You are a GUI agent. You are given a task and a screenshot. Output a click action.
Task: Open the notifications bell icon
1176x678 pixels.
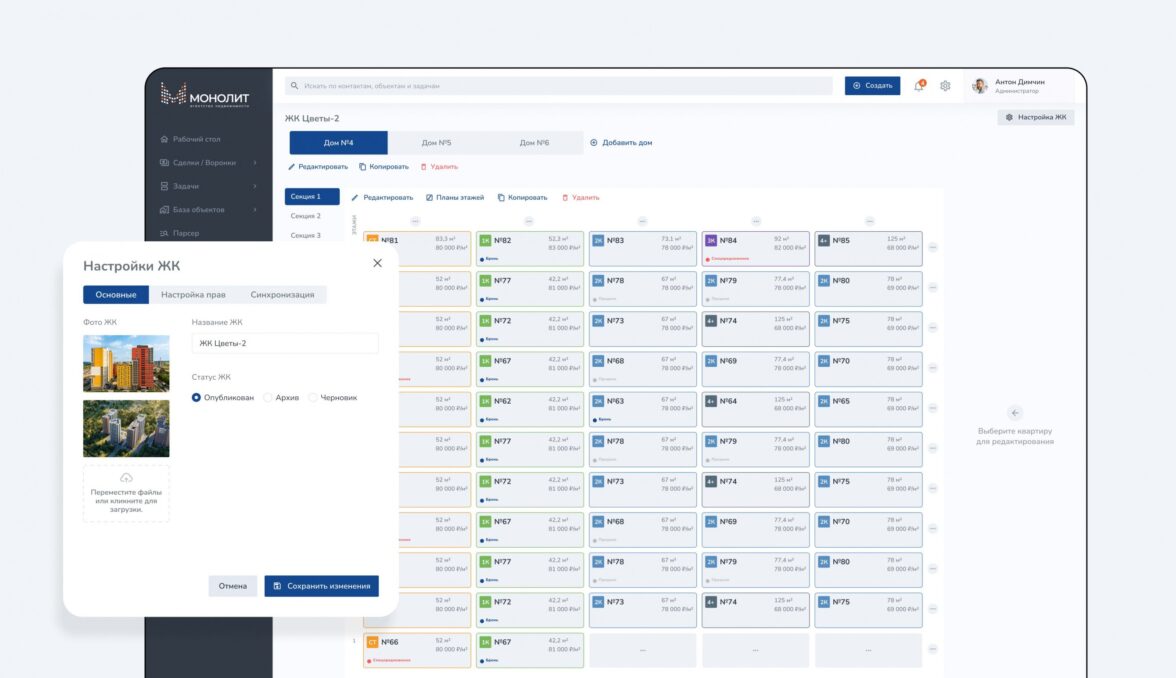[x=919, y=86]
